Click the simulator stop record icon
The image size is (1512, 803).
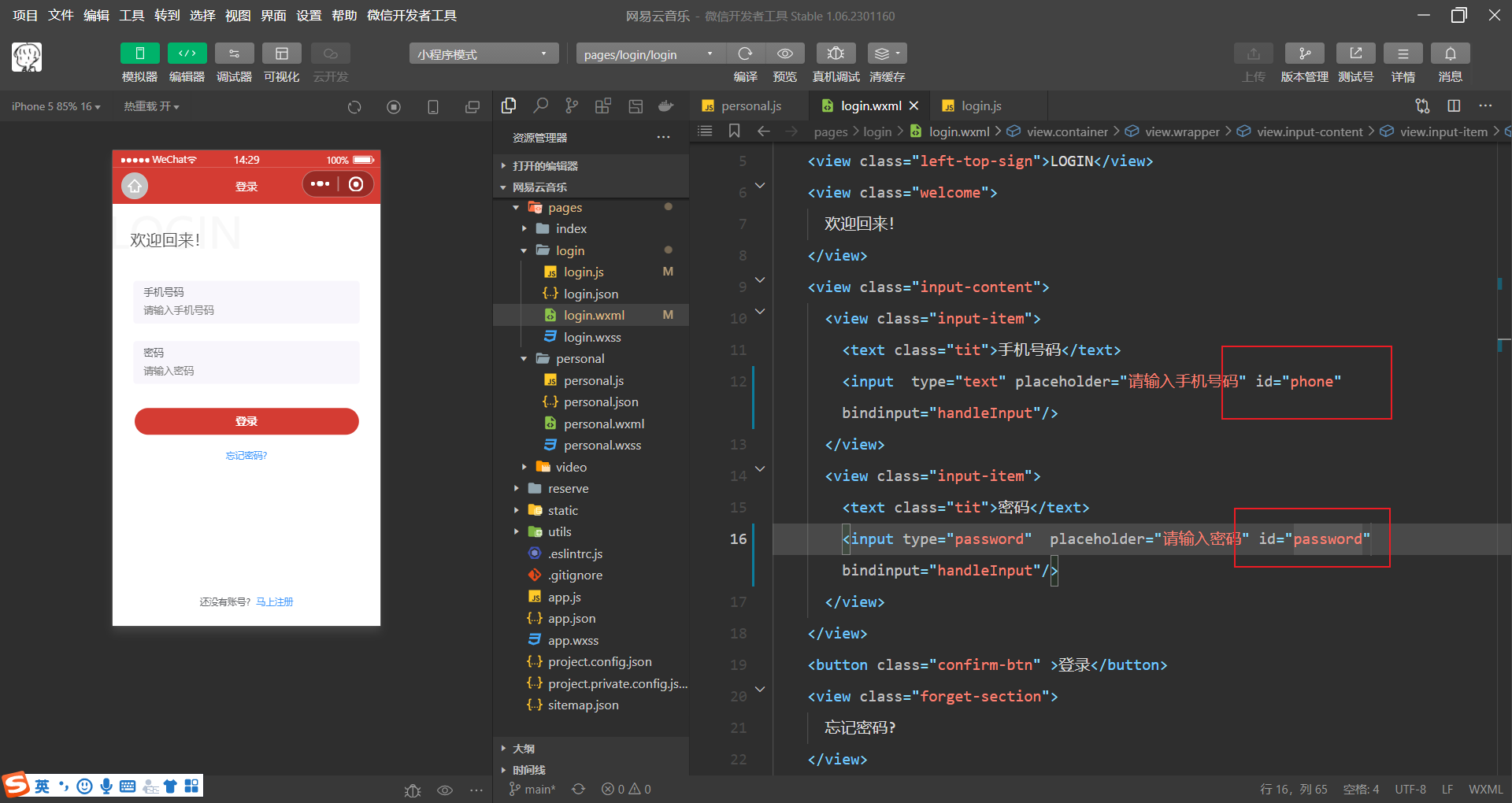[394, 107]
